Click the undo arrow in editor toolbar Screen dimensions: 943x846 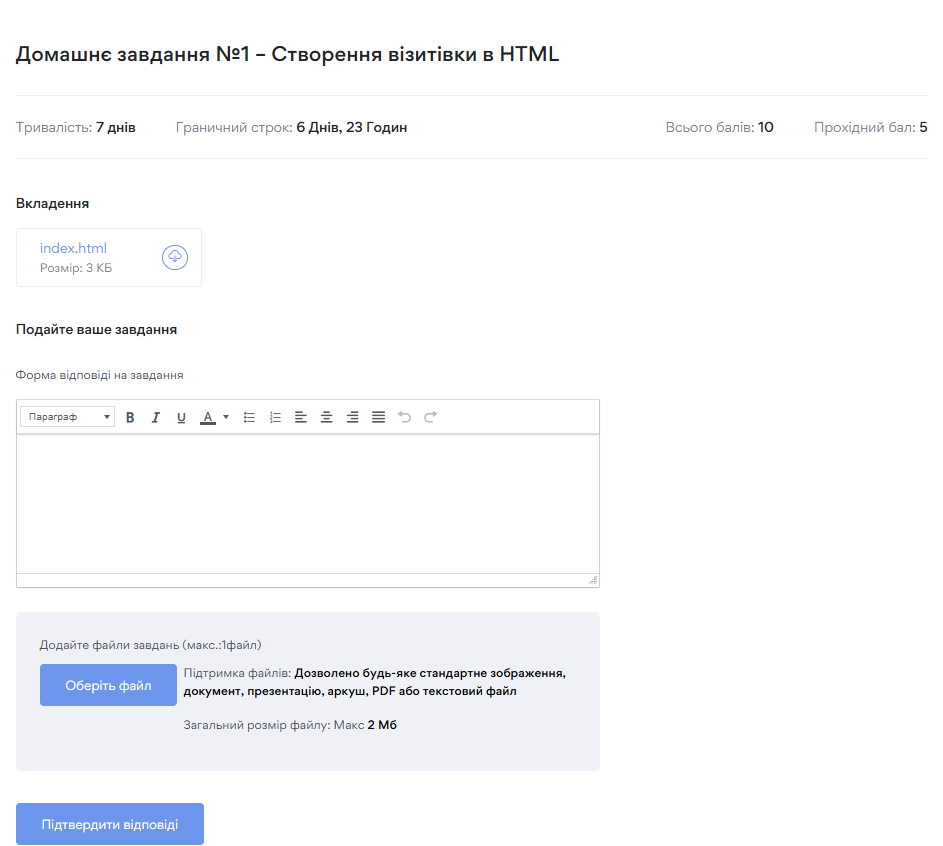coord(404,417)
